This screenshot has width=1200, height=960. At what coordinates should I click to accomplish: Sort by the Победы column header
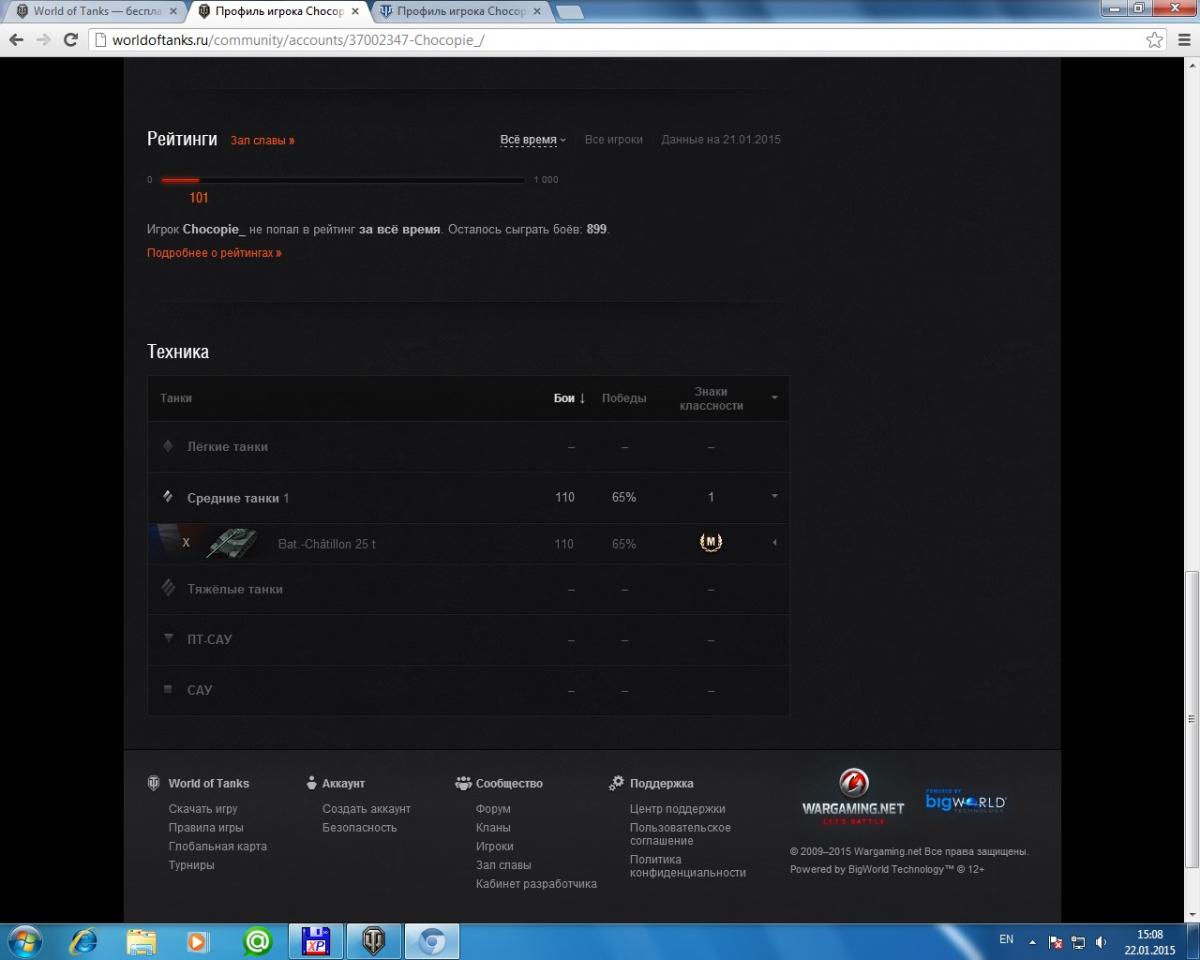(624, 398)
